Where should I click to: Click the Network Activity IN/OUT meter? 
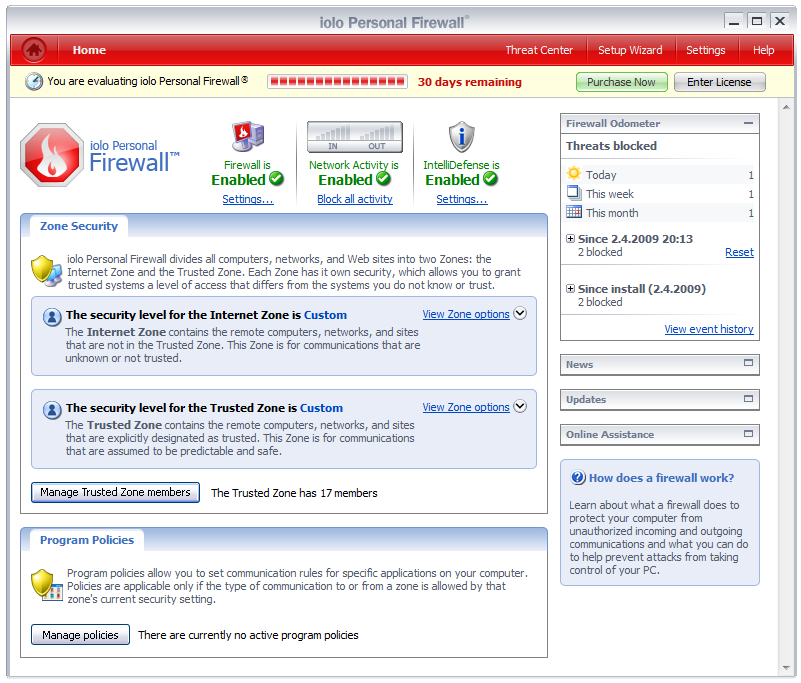(355, 137)
